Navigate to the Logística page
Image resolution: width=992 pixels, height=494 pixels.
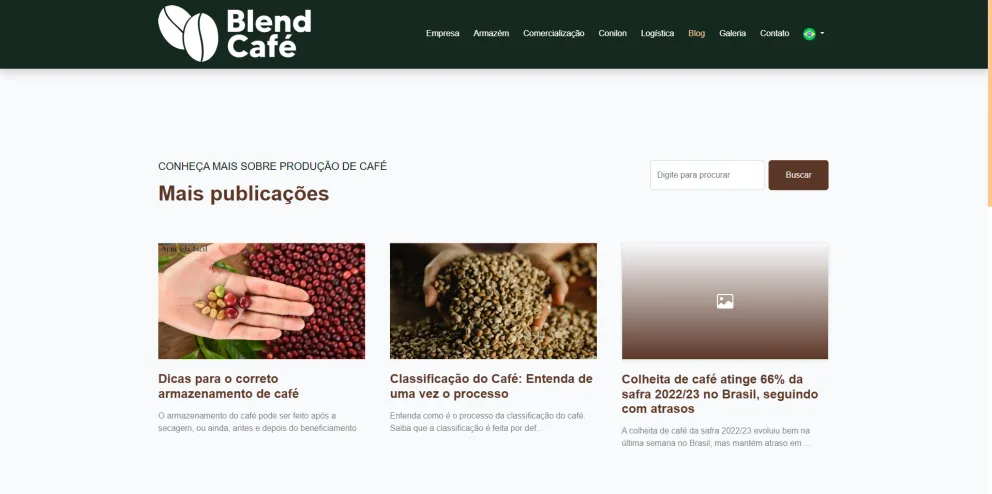[657, 34]
